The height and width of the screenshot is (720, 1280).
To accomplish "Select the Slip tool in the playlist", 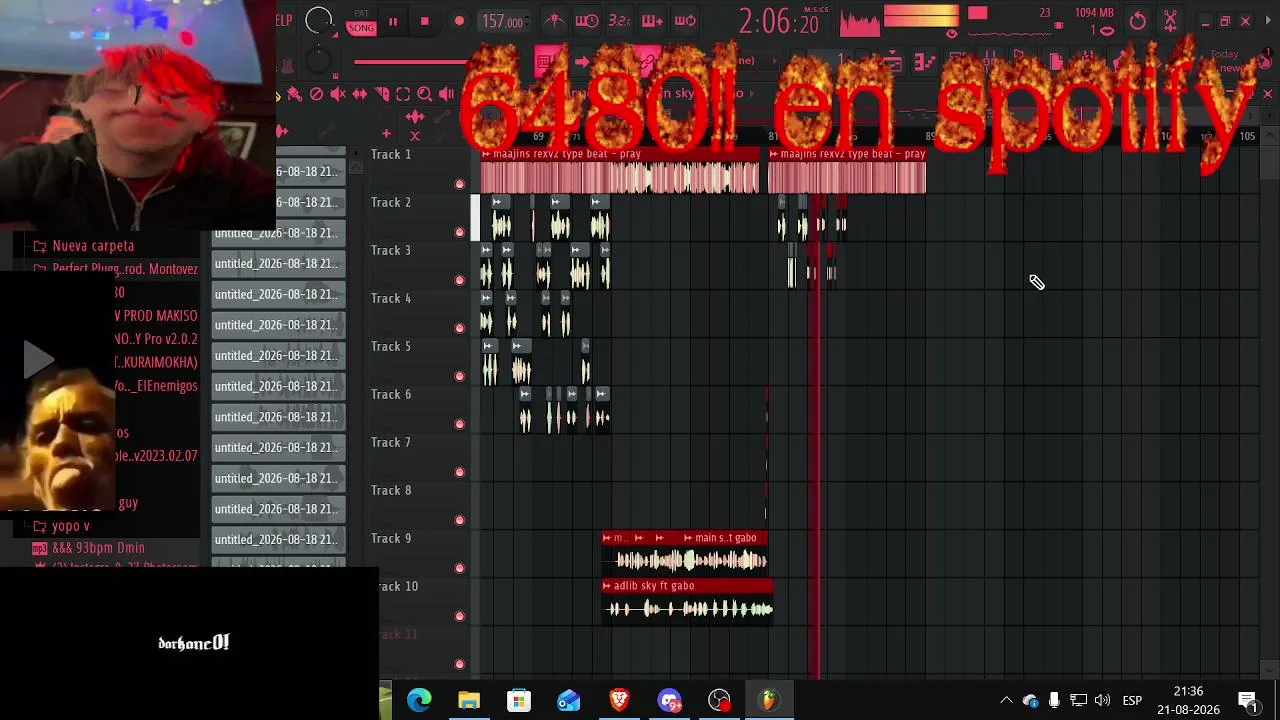I will point(360,94).
